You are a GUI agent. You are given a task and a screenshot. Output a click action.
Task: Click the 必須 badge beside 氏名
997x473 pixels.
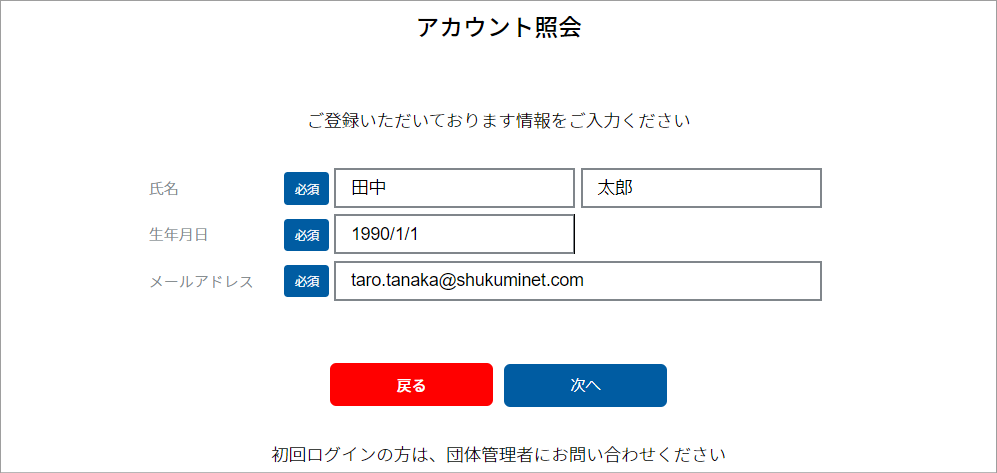pos(306,188)
